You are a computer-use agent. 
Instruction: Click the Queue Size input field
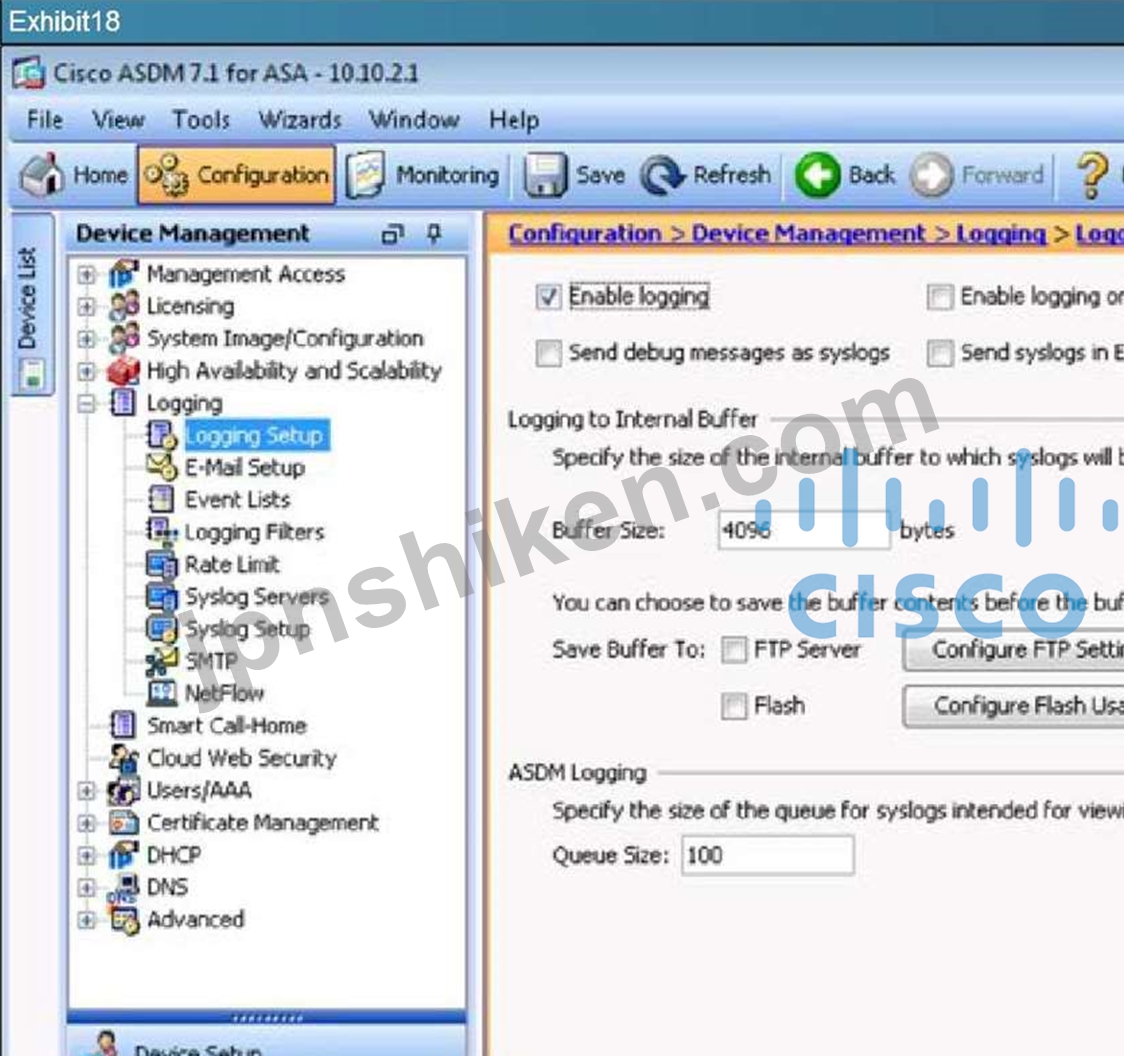pyautogui.click(x=767, y=855)
